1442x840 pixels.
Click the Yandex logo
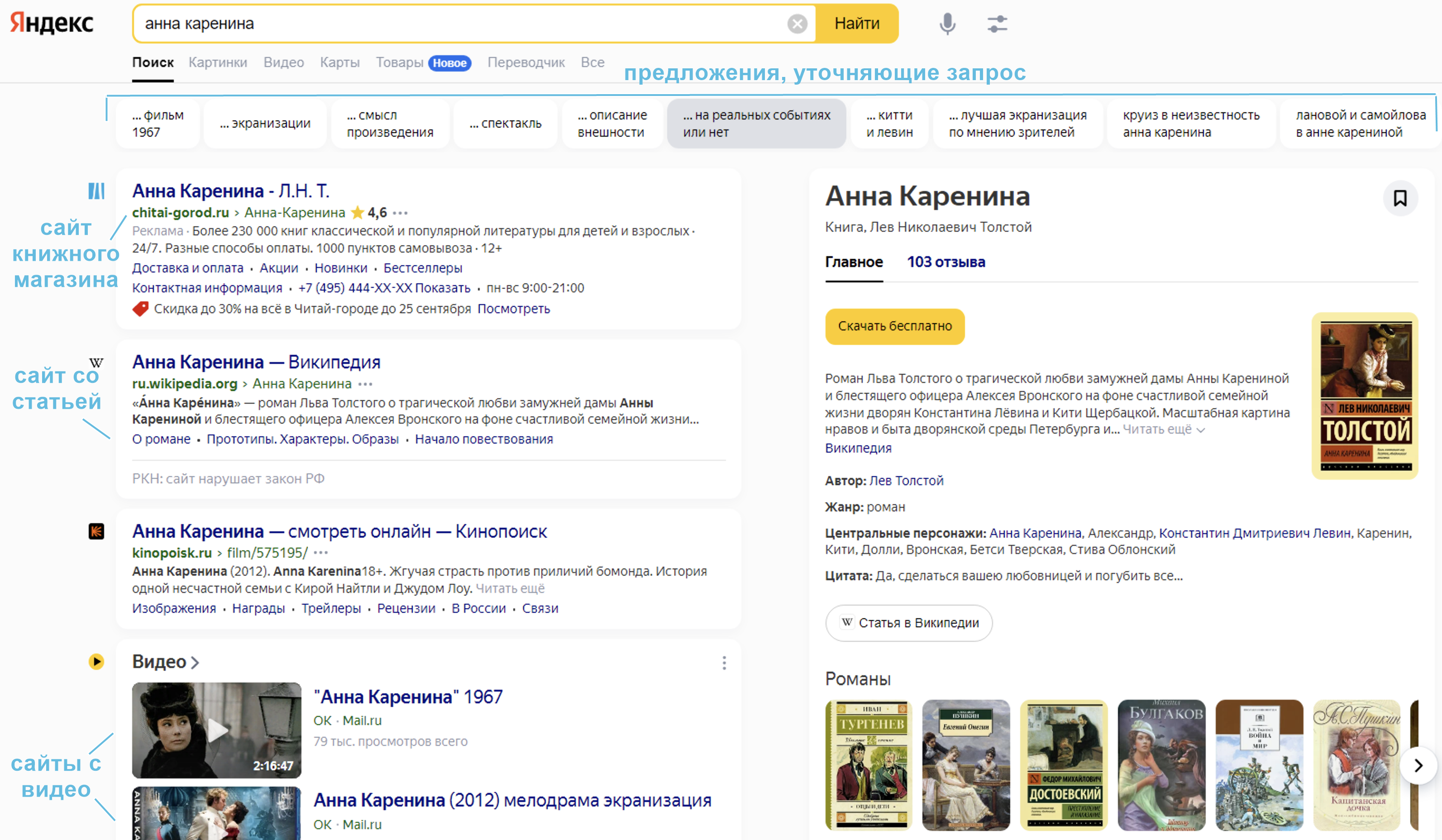point(52,24)
